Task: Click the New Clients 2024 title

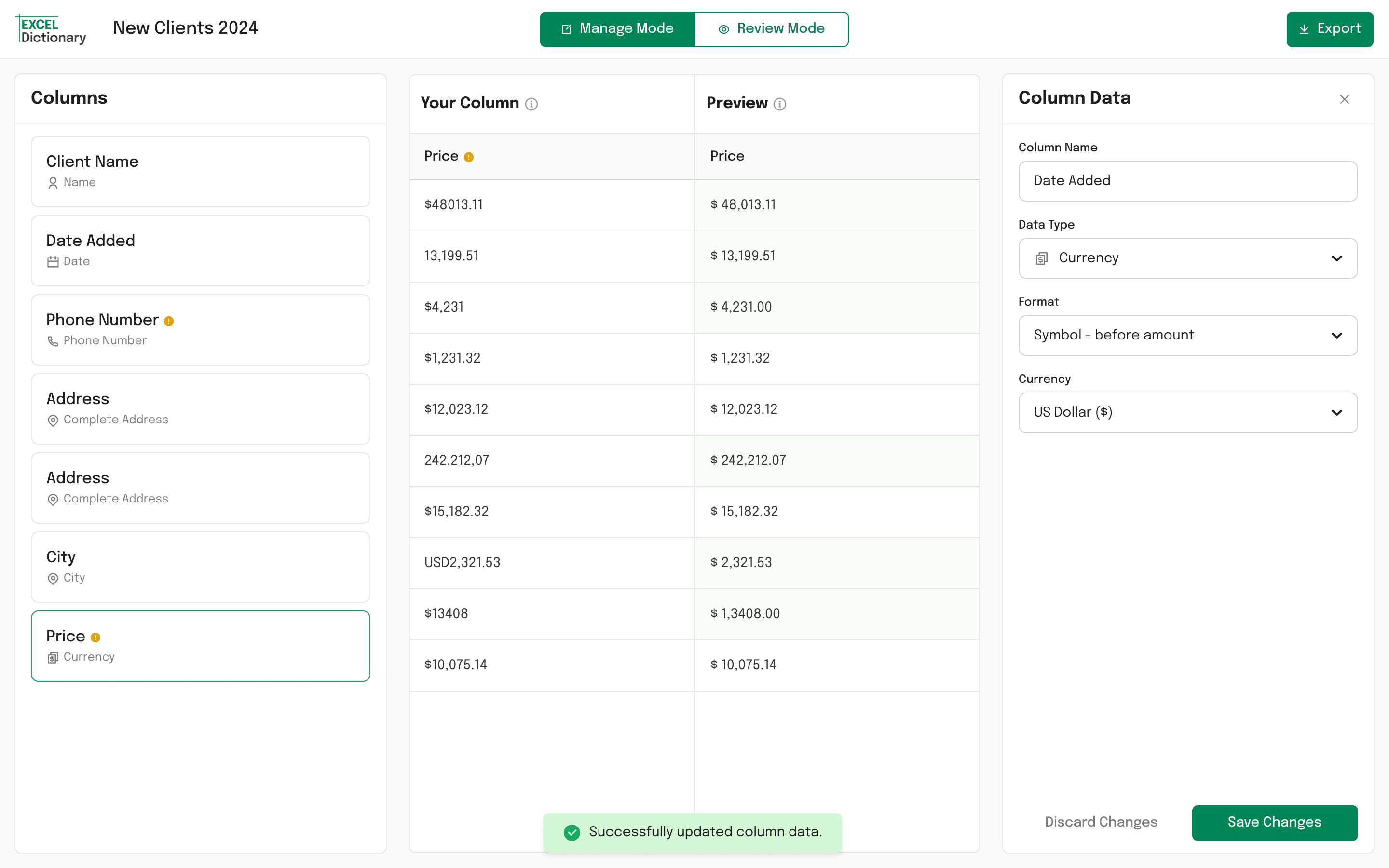Action: coord(185,27)
